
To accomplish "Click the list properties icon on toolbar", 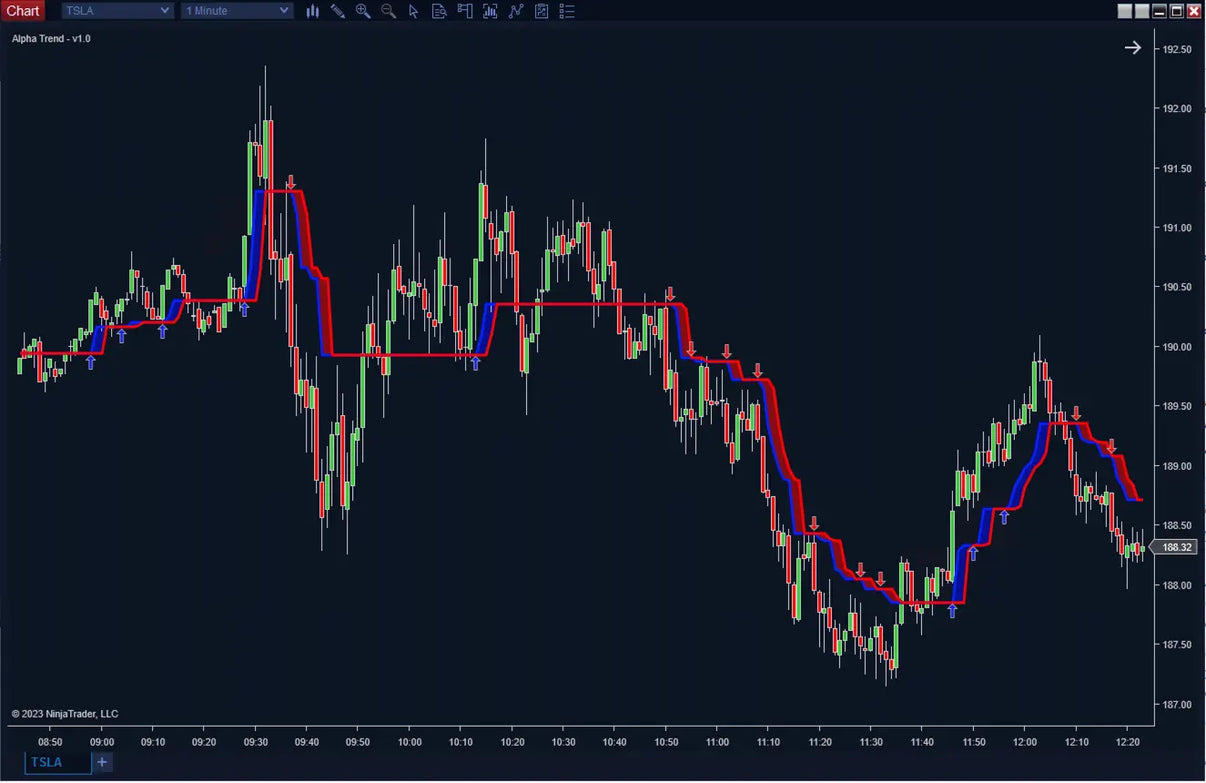I will coord(567,11).
